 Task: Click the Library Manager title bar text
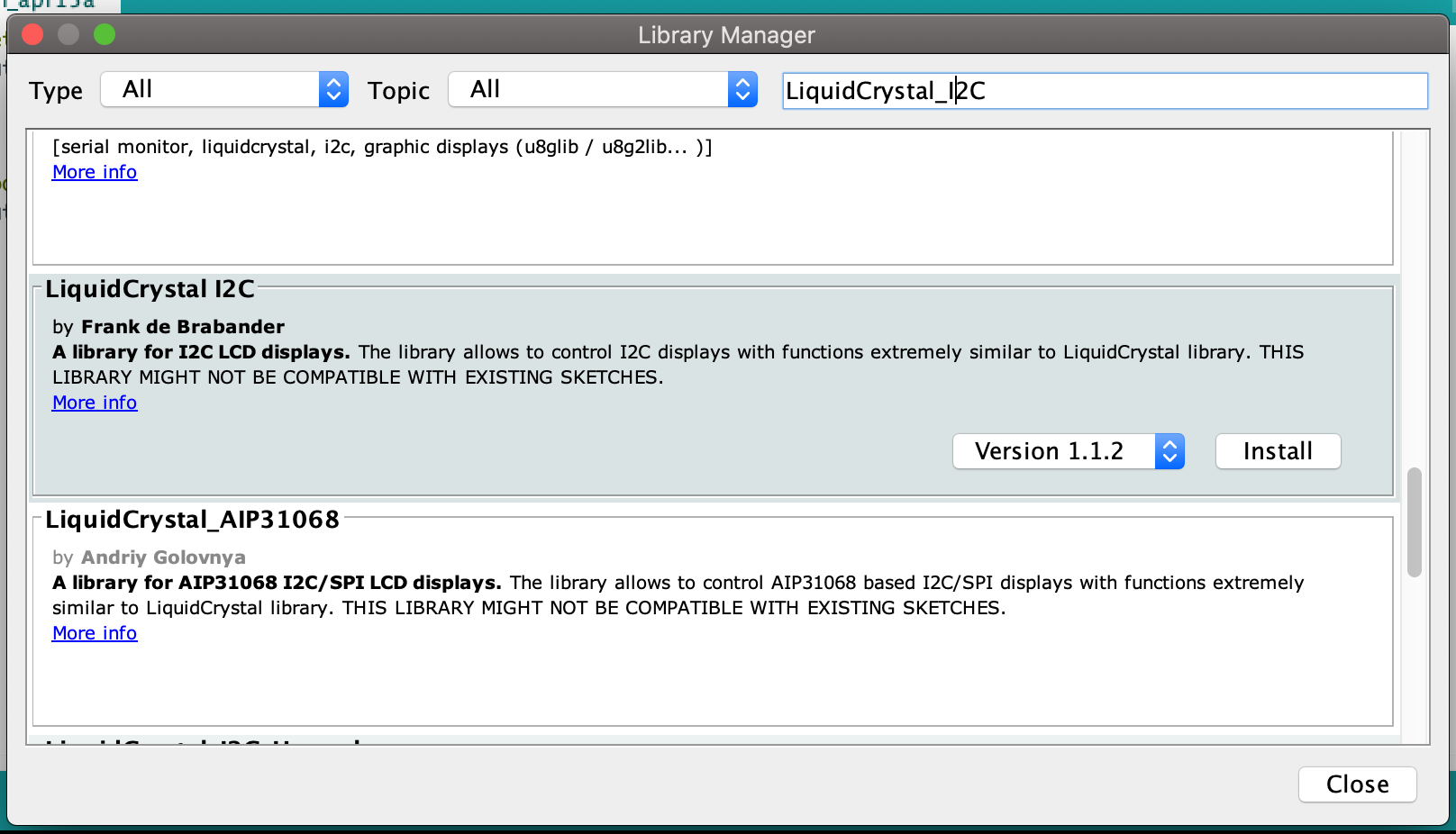(x=726, y=35)
